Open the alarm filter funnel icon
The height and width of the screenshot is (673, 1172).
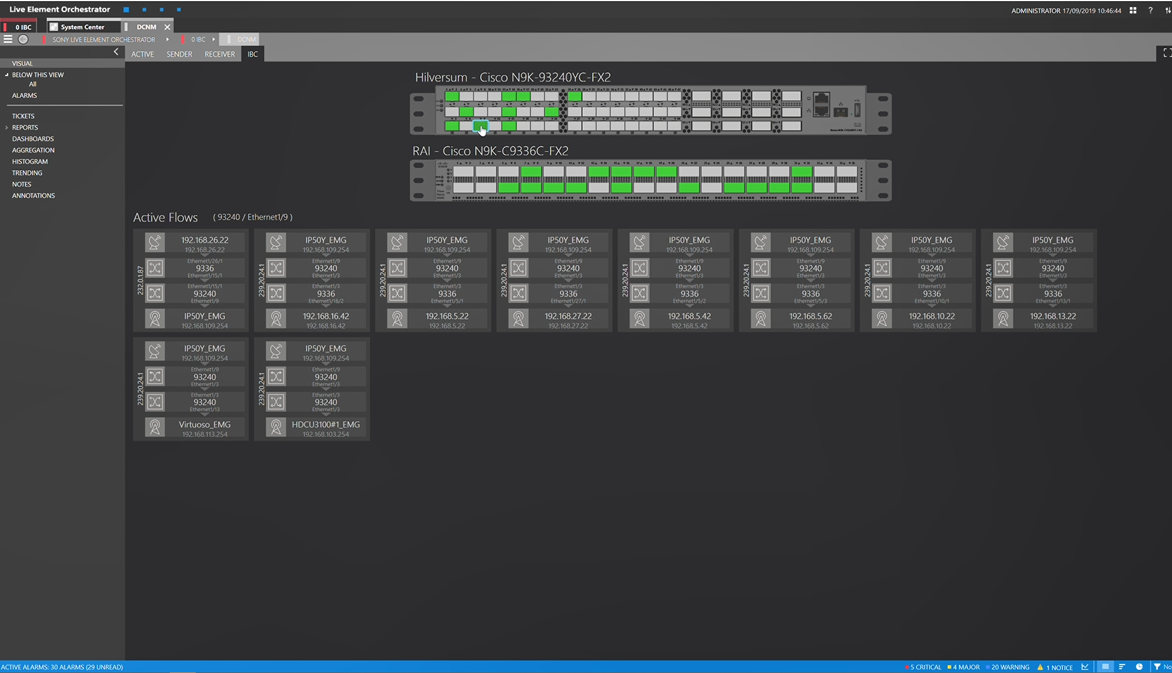click(1157, 667)
